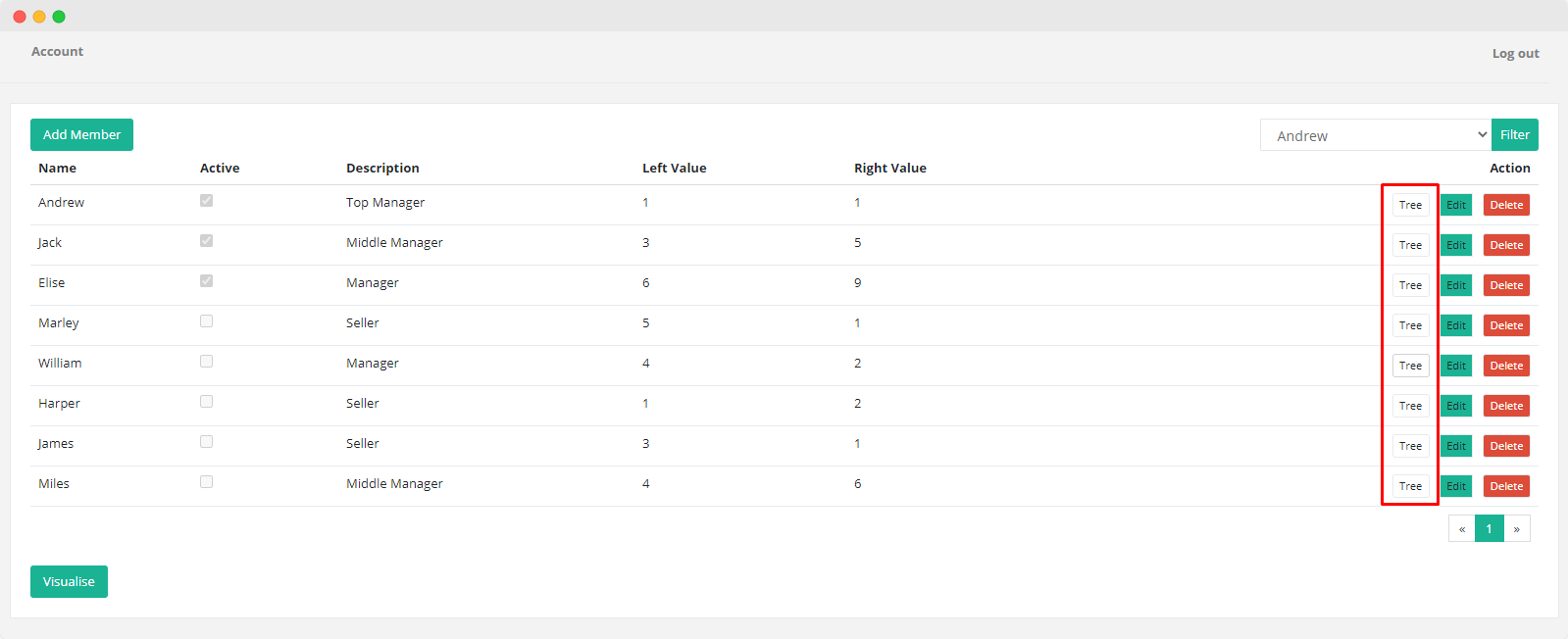
Task: Select Elise's Manager description
Action: pos(373,283)
